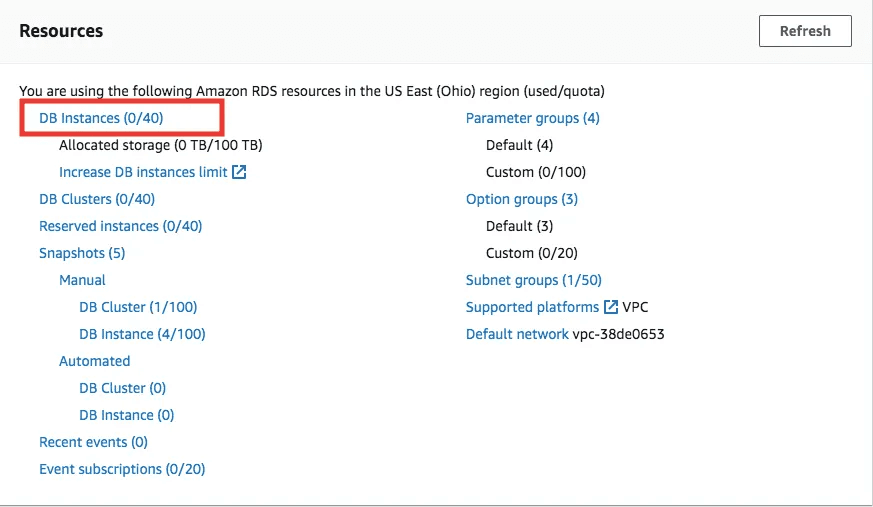The height and width of the screenshot is (507, 873).
Task: Open manual DB Cluster (1/100) snapshots
Action: (x=138, y=307)
